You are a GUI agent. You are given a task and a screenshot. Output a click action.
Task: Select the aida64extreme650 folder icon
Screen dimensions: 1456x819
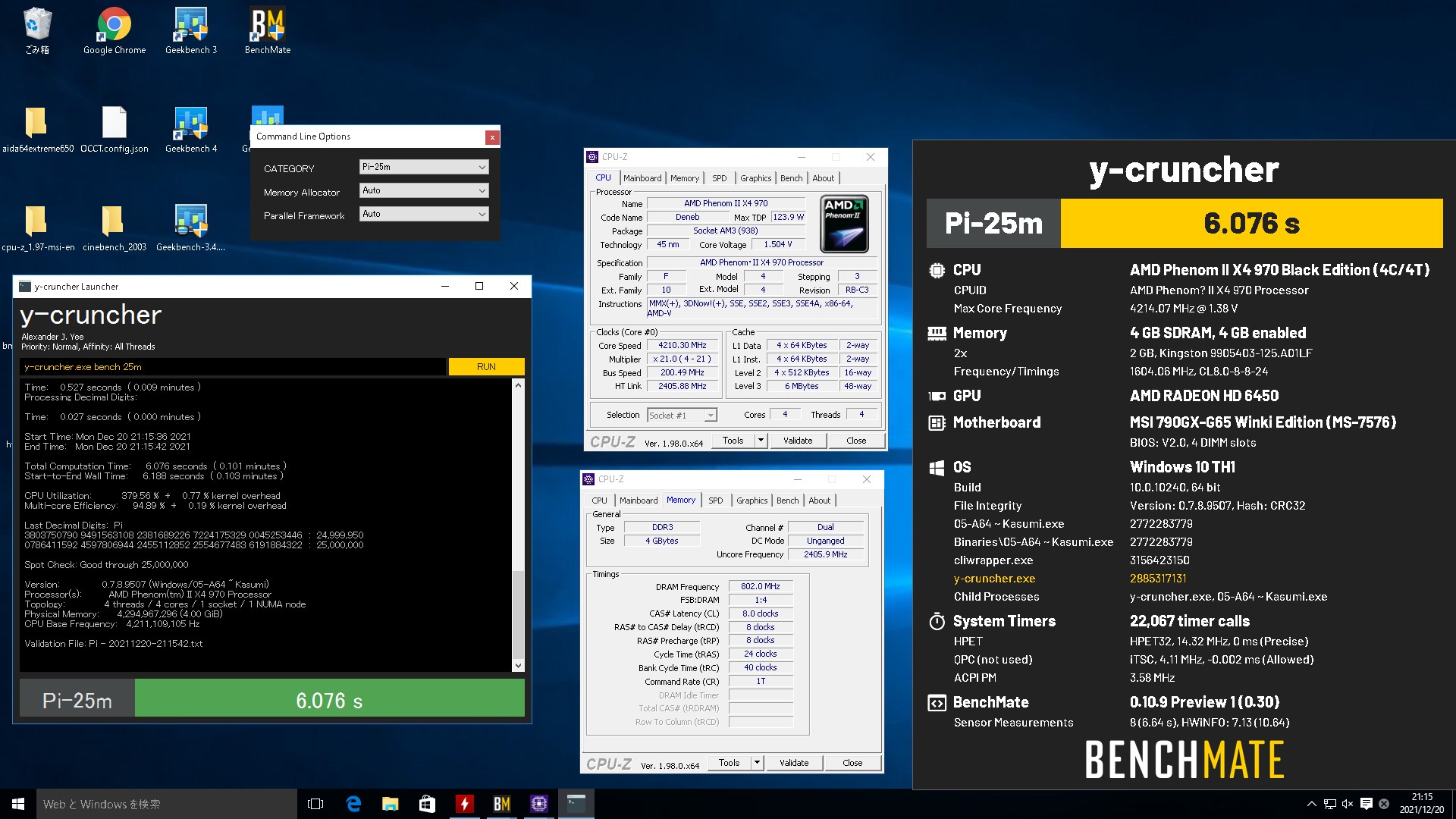tap(37, 129)
